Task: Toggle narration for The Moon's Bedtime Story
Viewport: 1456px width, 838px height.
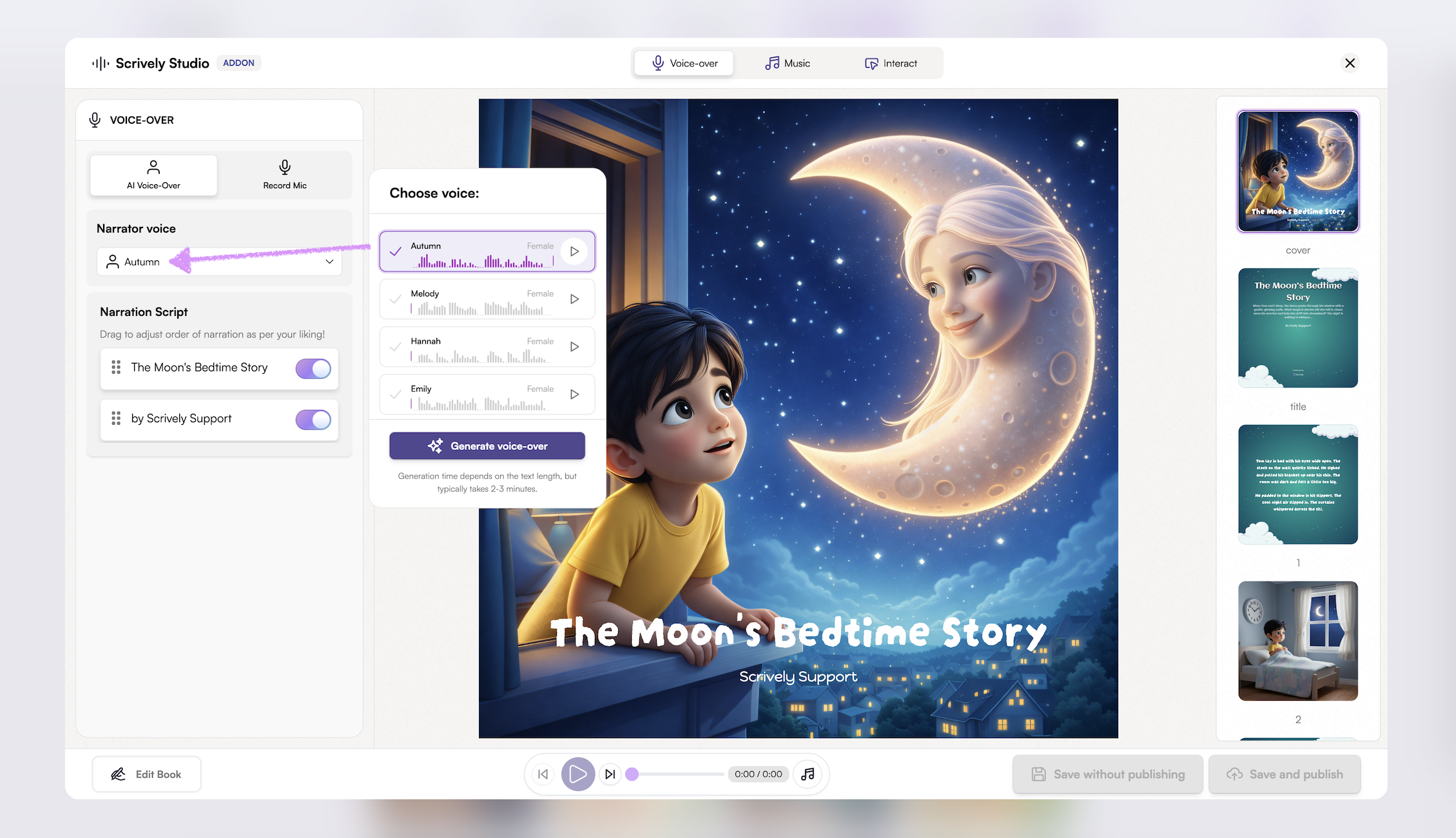Action: coord(313,369)
